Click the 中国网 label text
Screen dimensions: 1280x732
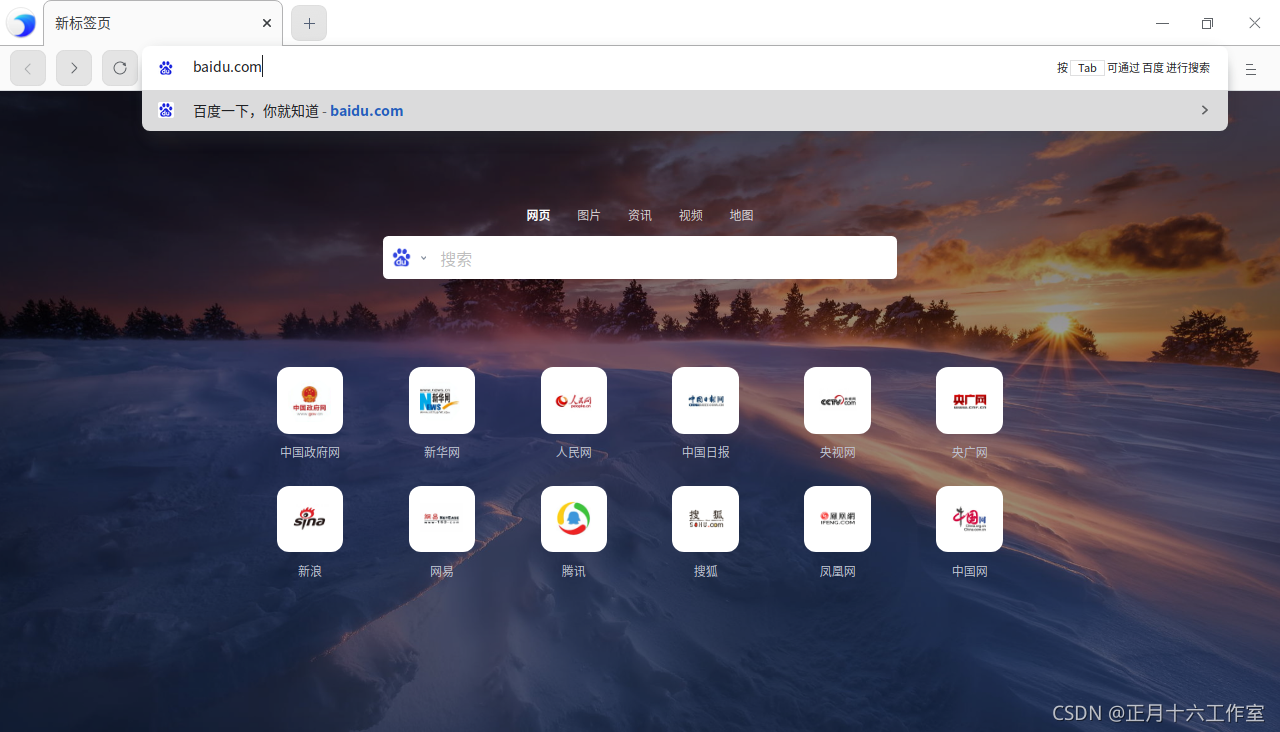click(969, 571)
